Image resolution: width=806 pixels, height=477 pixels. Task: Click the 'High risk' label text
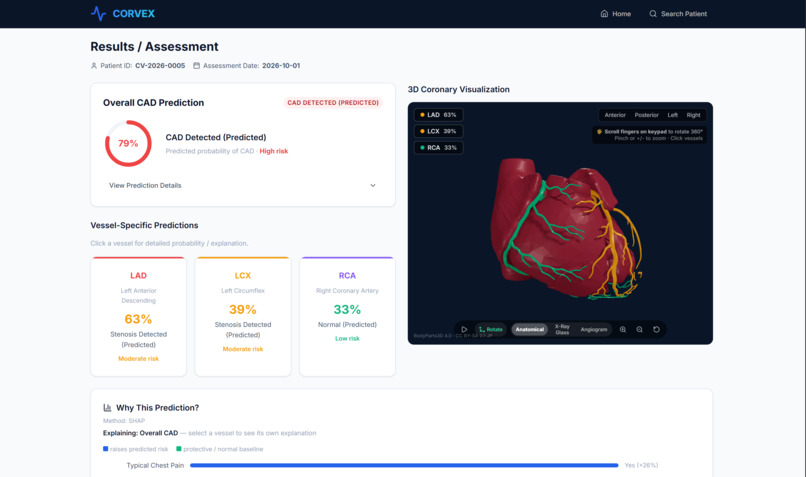tap(273, 151)
